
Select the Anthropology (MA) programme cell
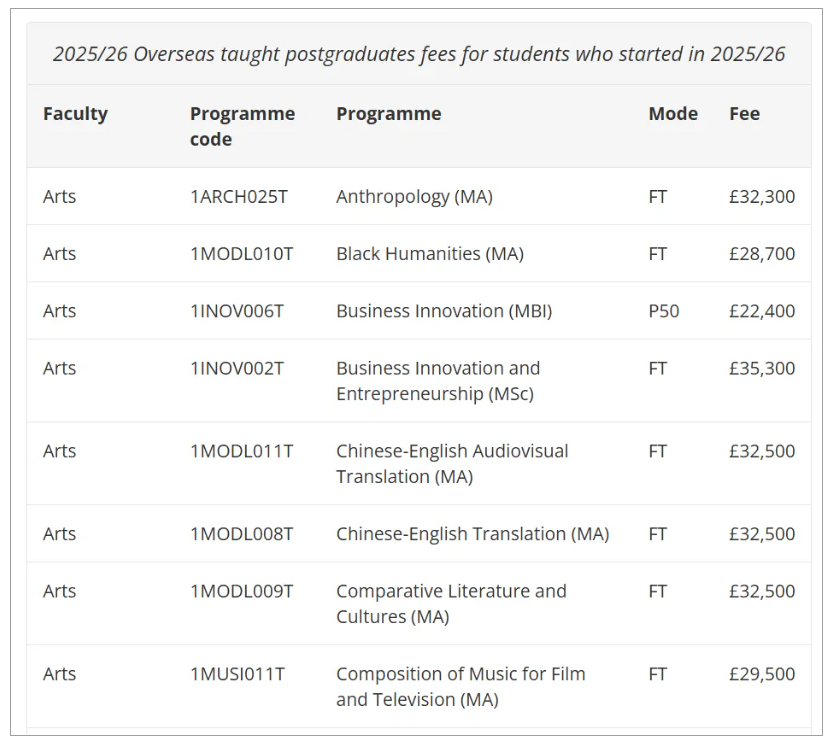pyautogui.click(x=414, y=197)
